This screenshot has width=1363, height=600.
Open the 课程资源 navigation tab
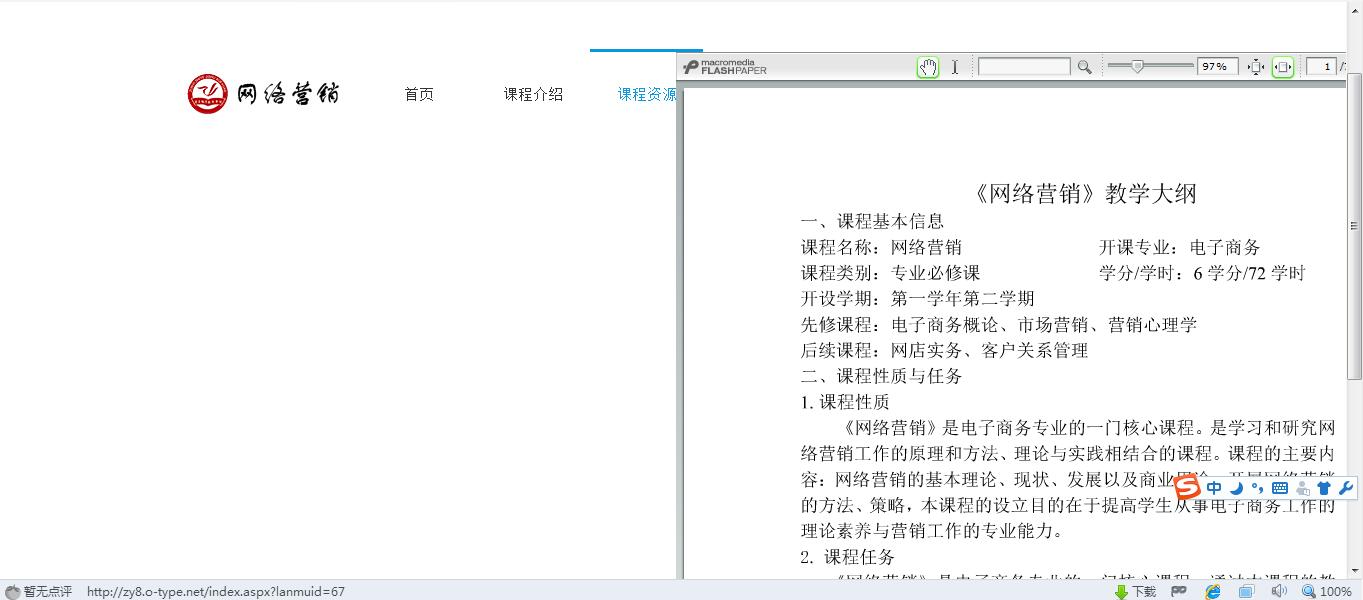tap(646, 94)
